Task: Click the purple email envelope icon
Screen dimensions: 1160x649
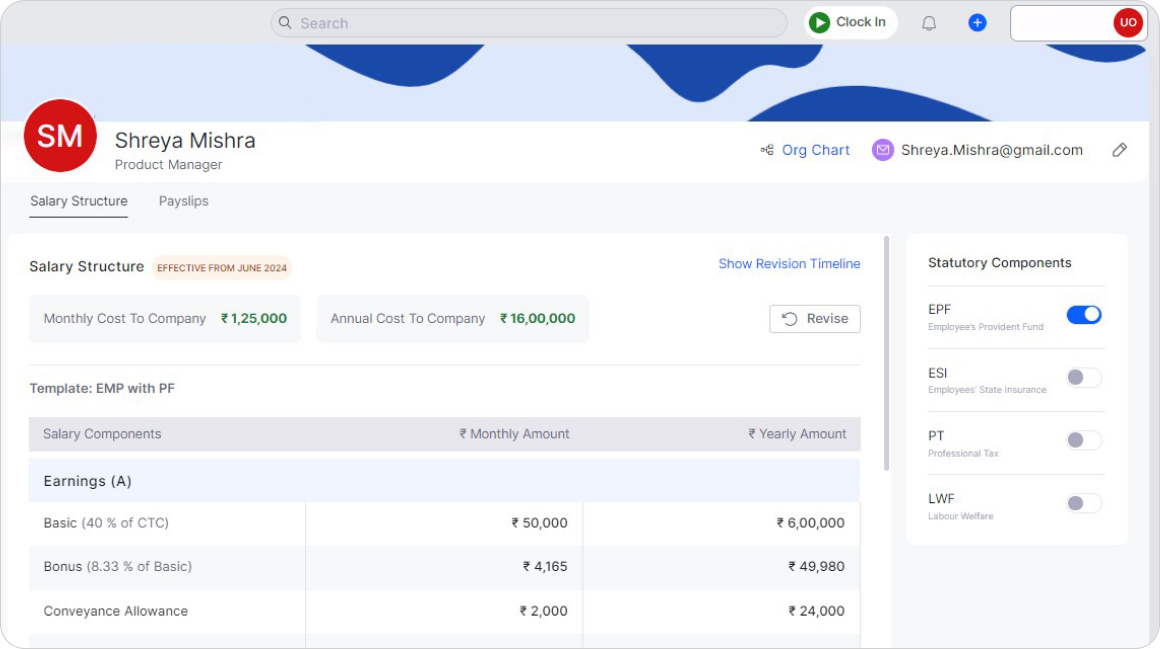Action: (882, 150)
